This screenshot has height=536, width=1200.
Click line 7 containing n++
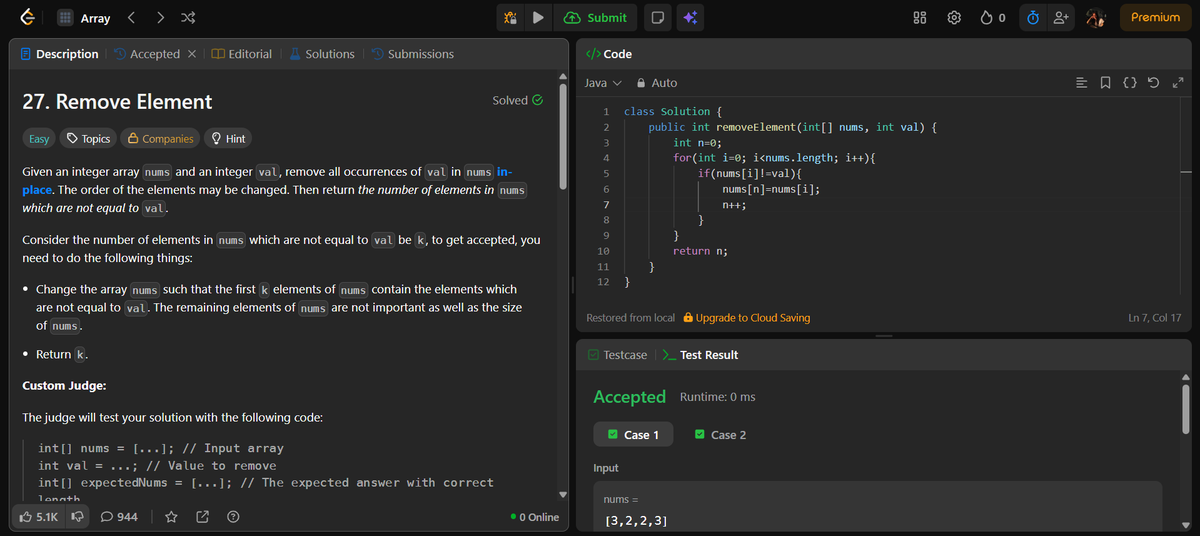[x=735, y=204]
